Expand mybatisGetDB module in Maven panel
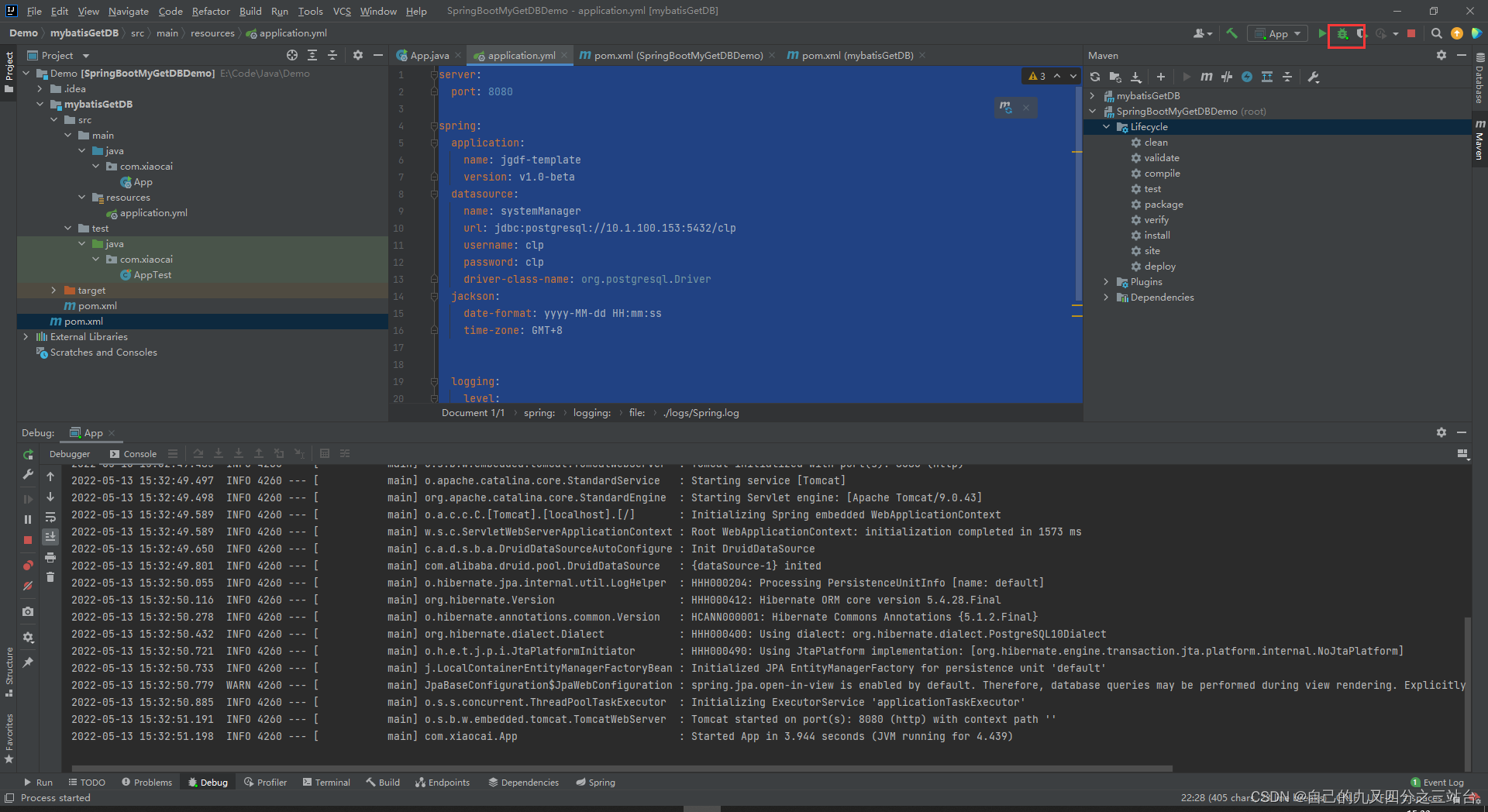 pyautogui.click(x=1093, y=96)
